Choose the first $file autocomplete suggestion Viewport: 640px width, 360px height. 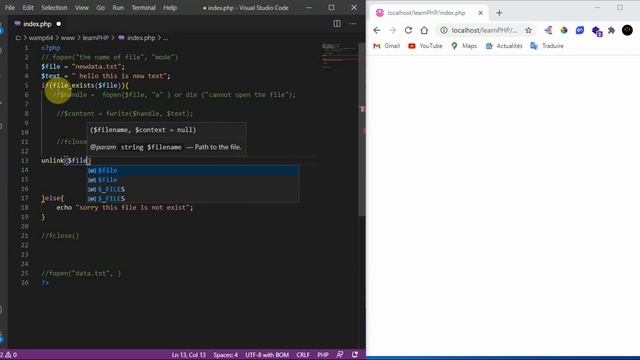pos(193,170)
